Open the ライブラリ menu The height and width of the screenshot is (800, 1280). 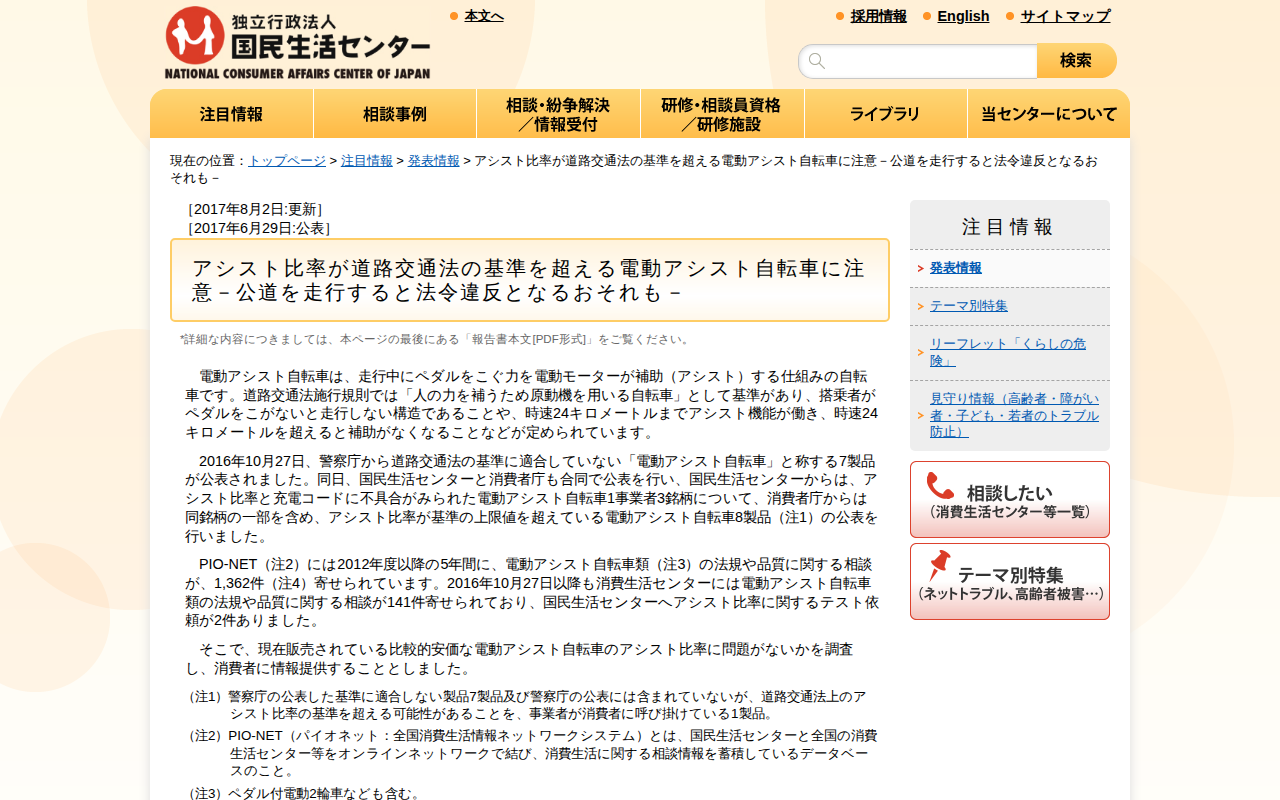click(885, 113)
